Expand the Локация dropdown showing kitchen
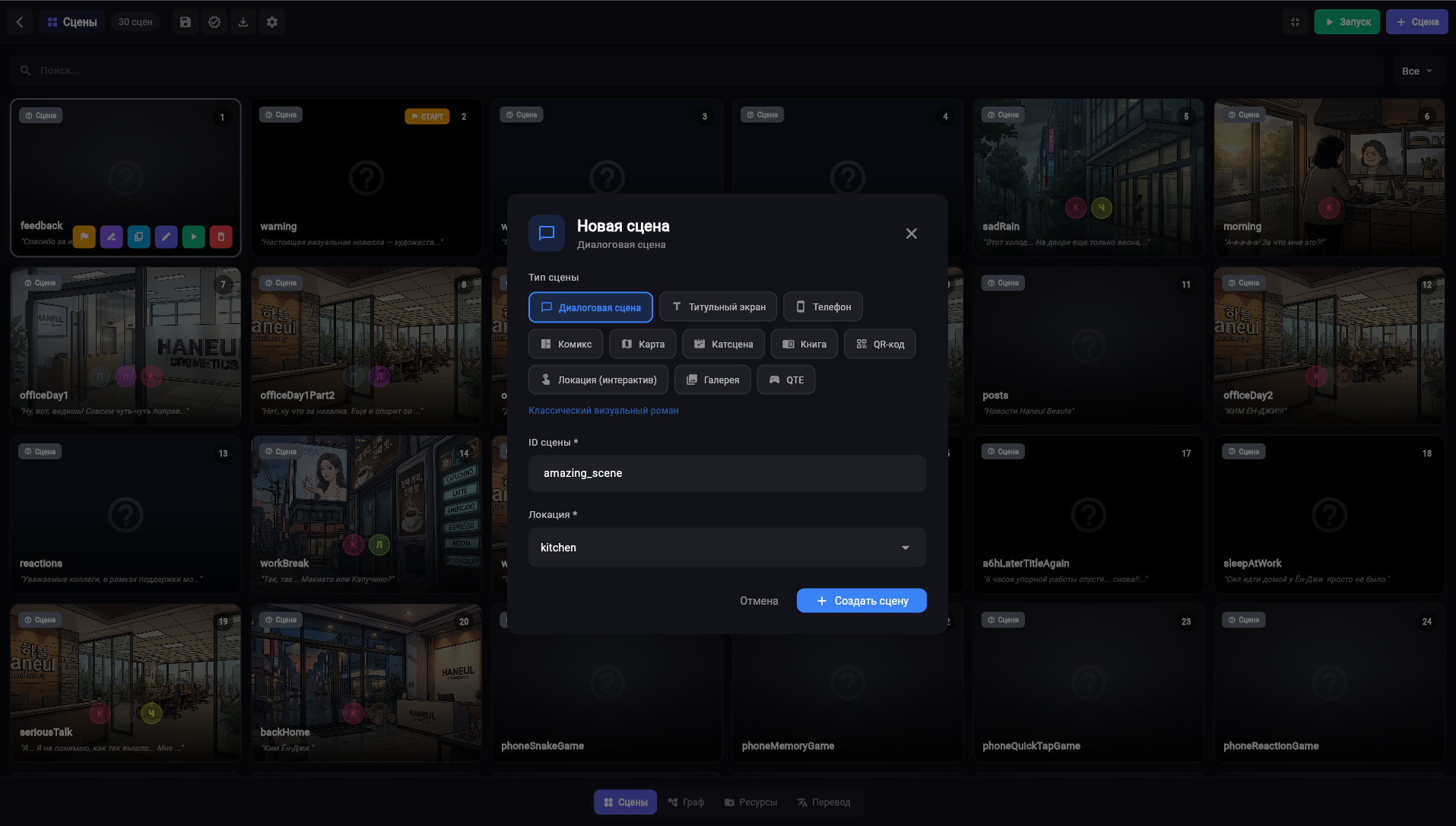The image size is (1456, 826). (728, 547)
